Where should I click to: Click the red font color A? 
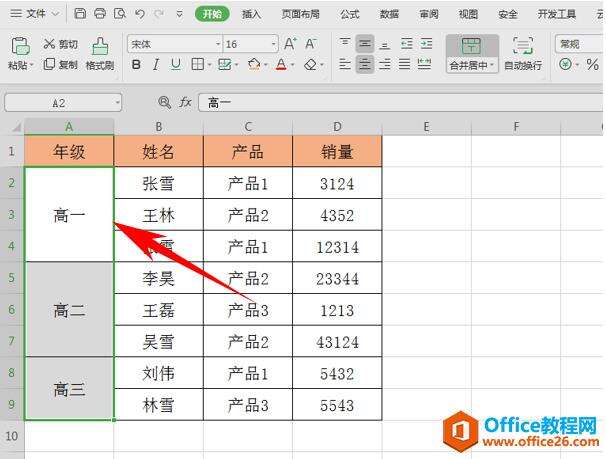pos(281,64)
